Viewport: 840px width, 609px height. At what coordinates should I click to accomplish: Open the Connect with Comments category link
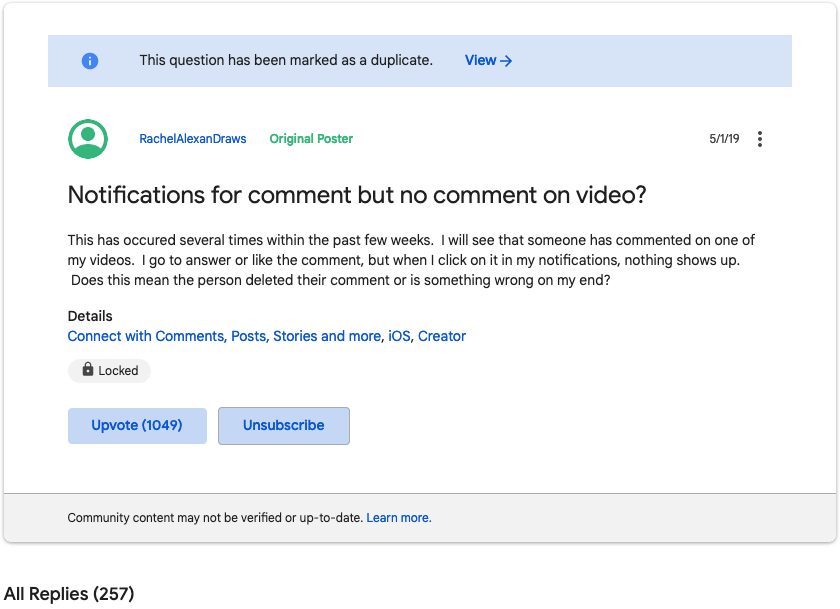point(145,336)
